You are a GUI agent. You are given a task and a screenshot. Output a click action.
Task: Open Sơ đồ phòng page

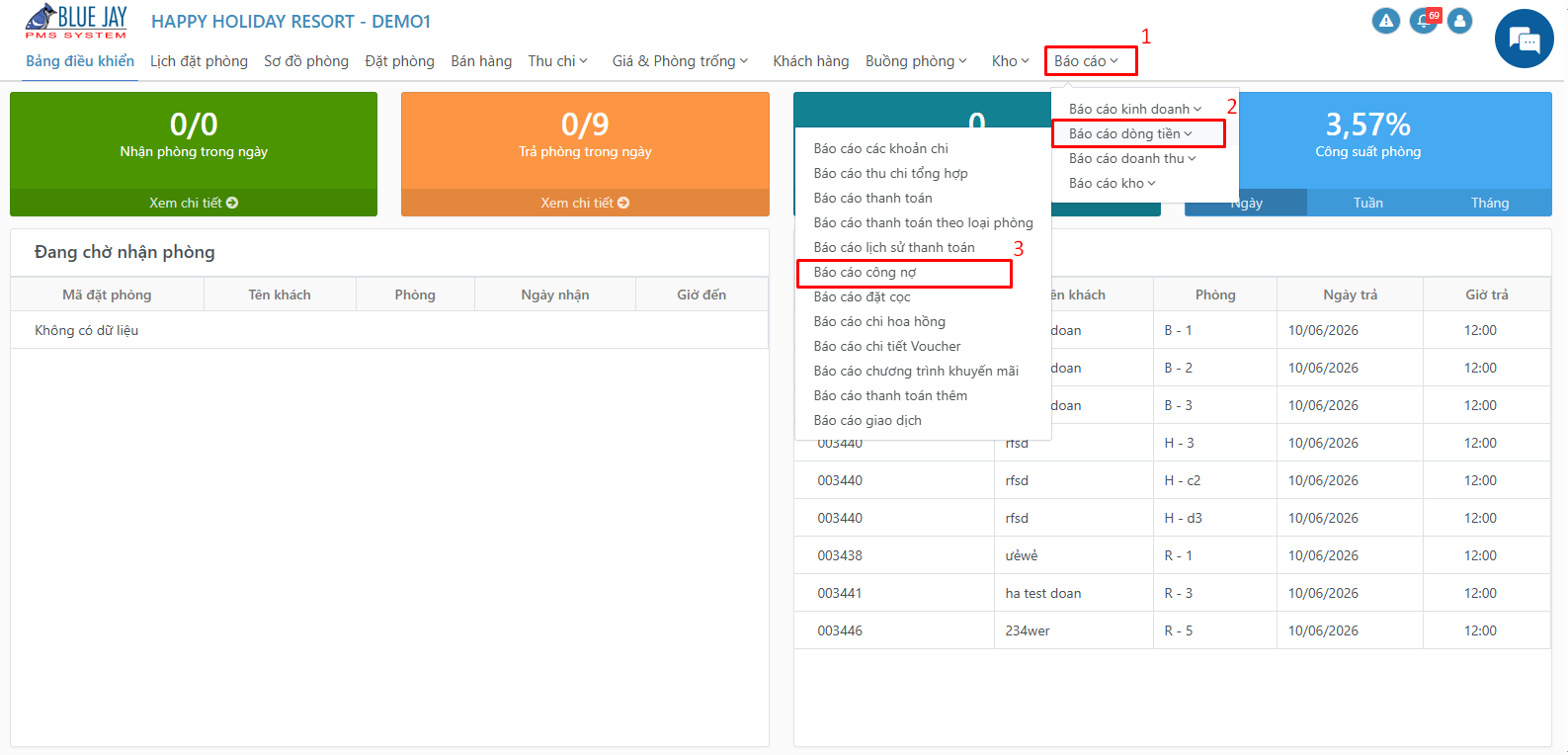point(306,61)
